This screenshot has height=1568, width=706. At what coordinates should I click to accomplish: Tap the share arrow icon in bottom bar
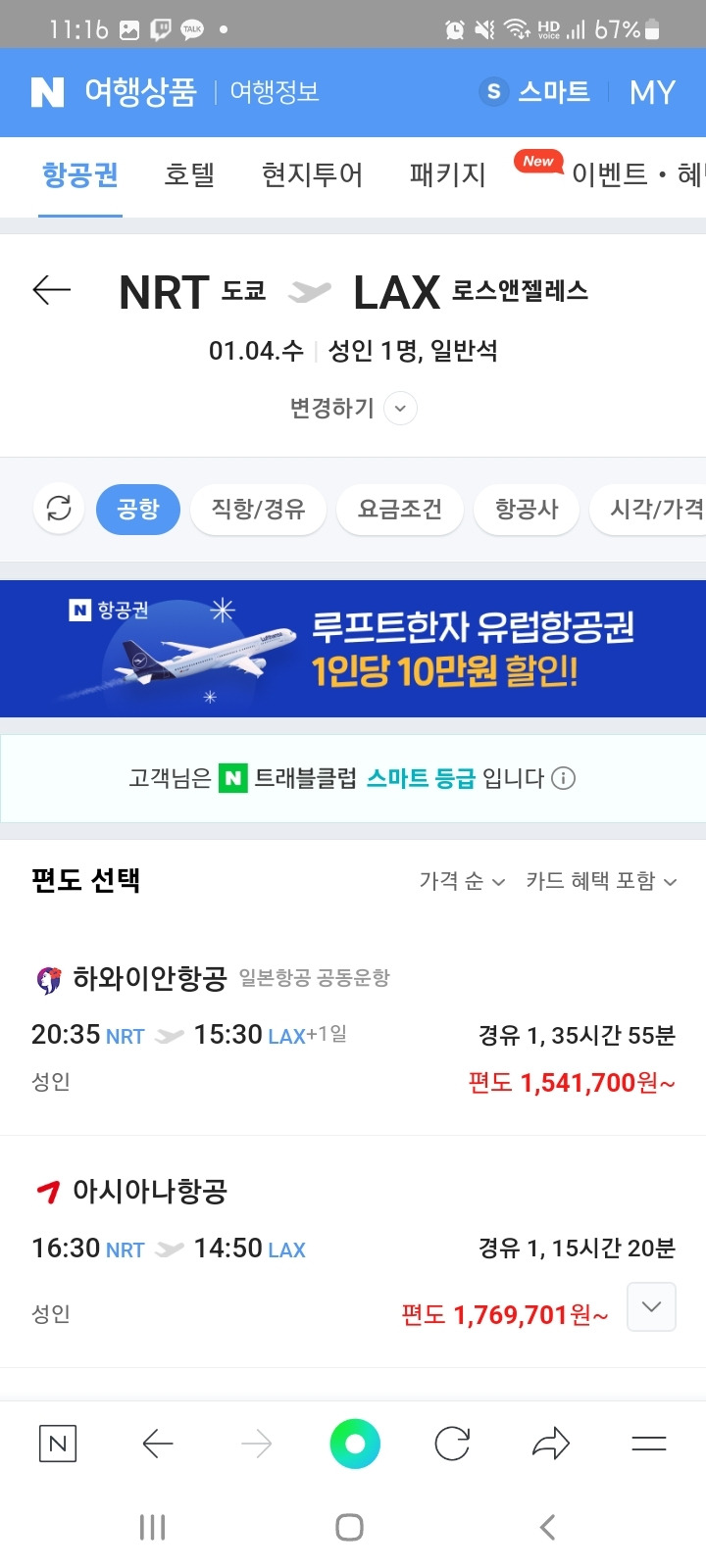tap(550, 1444)
